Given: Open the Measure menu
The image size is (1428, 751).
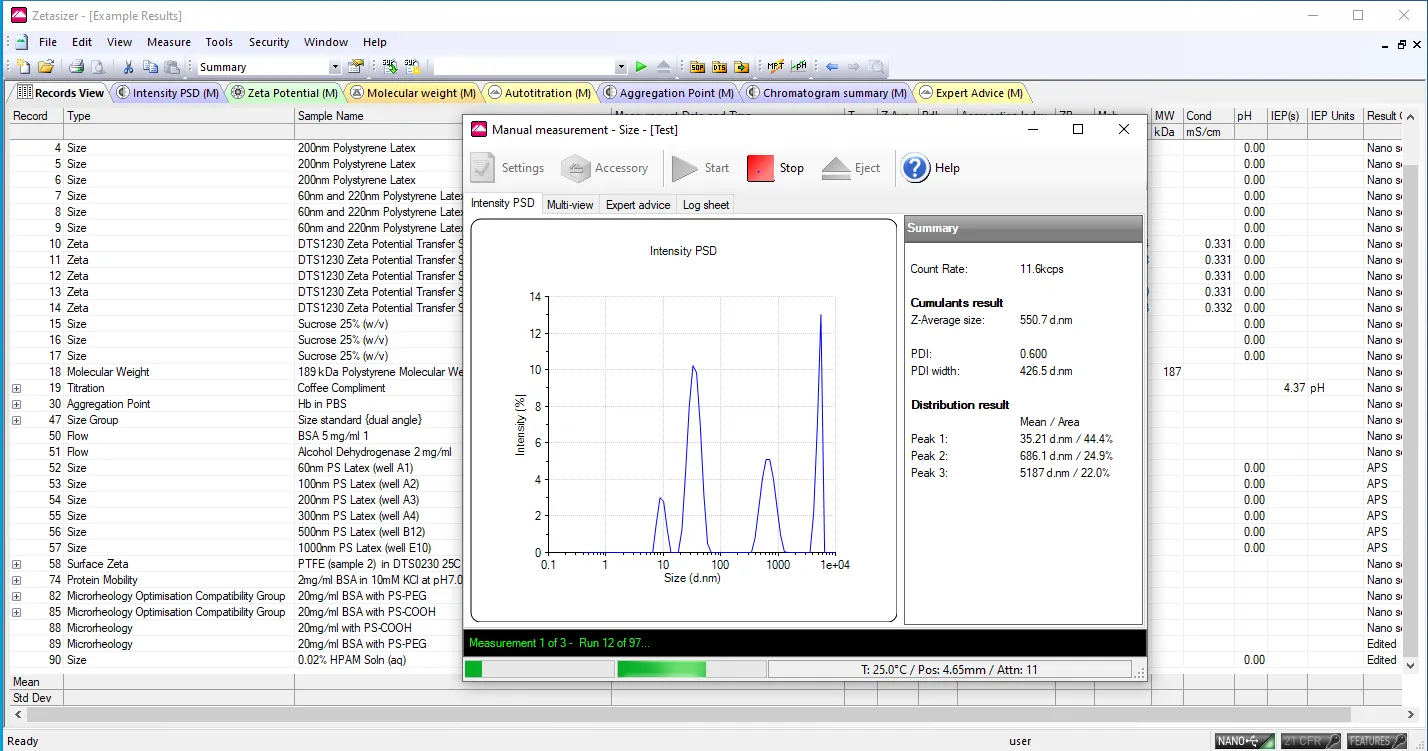Looking at the screenshot, I should coord(169,42).
